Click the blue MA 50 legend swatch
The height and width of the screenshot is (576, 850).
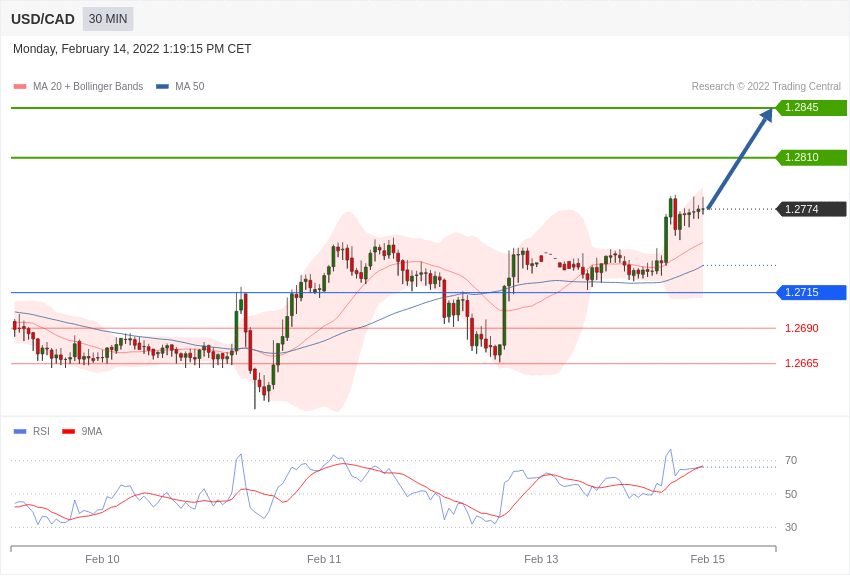tap(162, 86)
